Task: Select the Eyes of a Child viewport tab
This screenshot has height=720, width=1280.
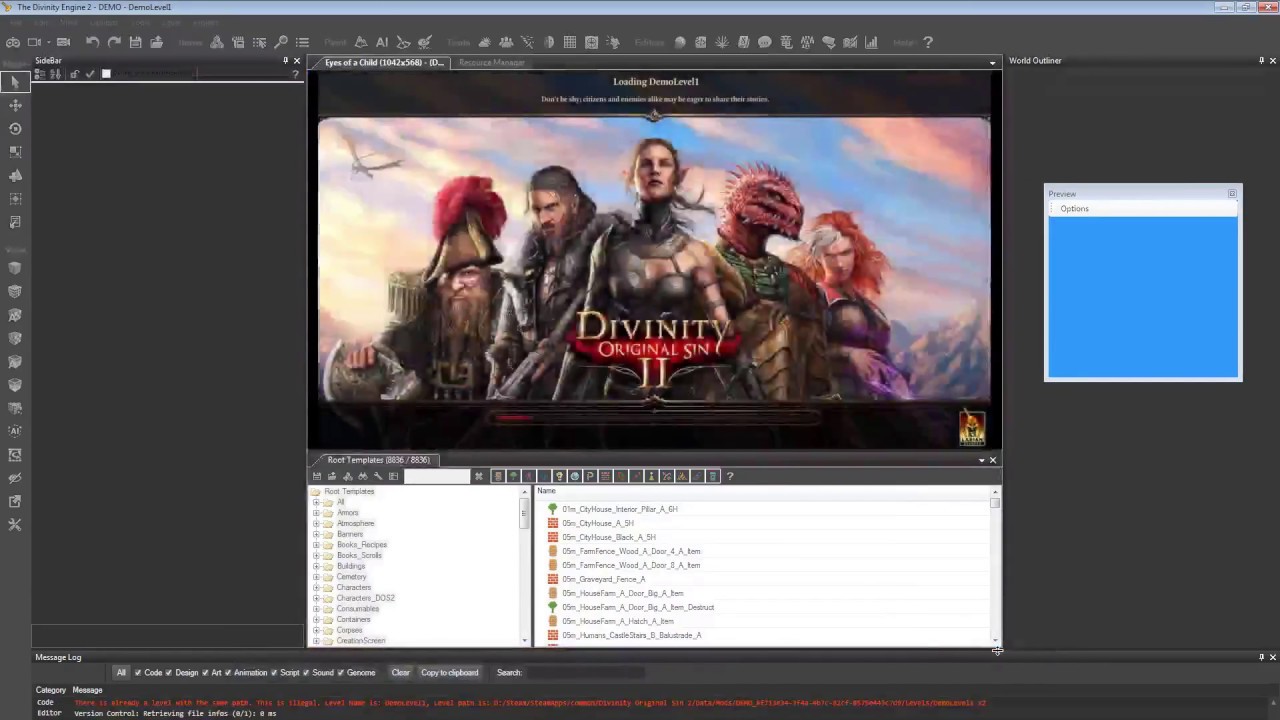Action: tap(383, 63)
